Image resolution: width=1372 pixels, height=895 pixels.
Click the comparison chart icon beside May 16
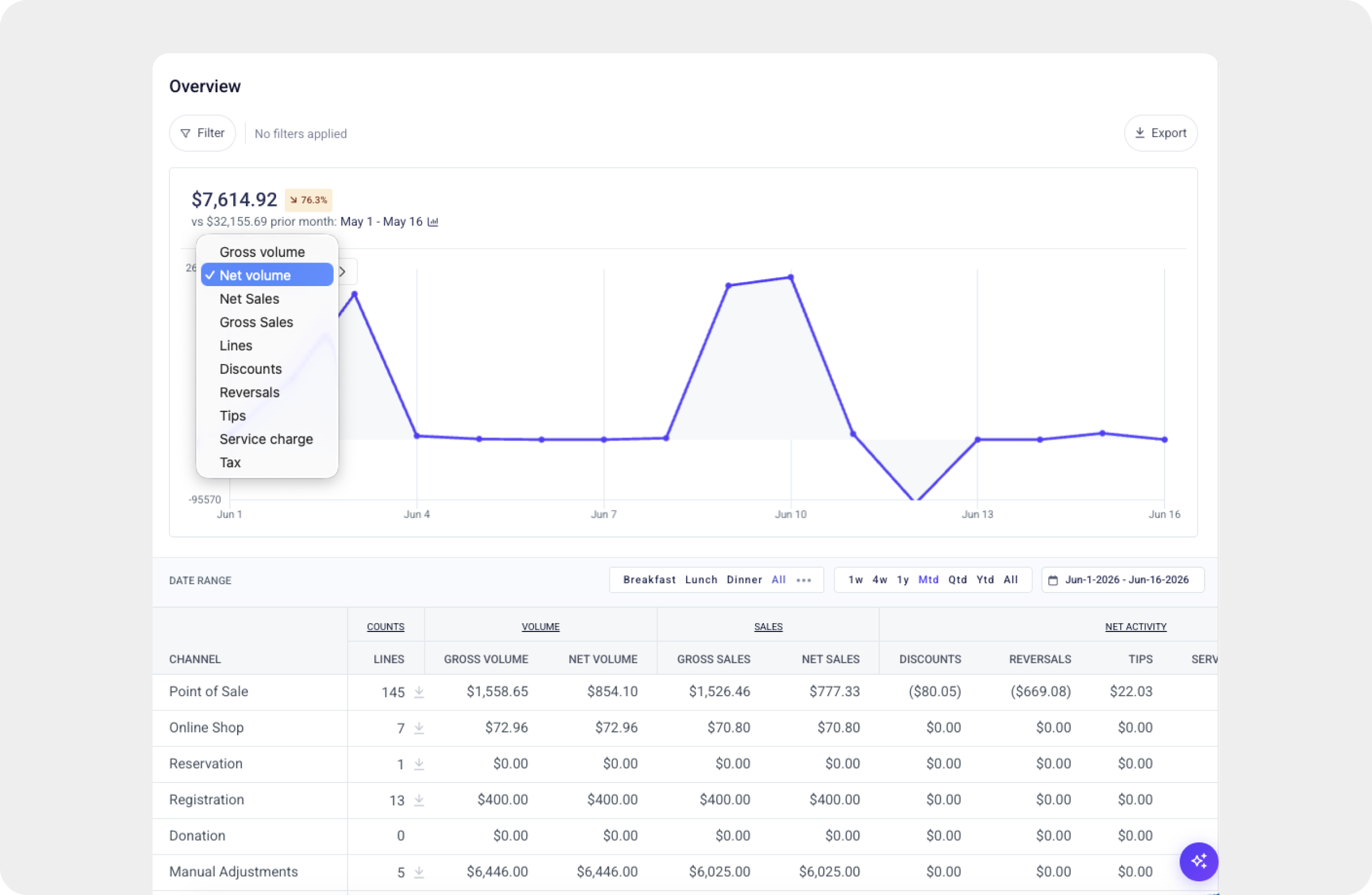(433, 221)
